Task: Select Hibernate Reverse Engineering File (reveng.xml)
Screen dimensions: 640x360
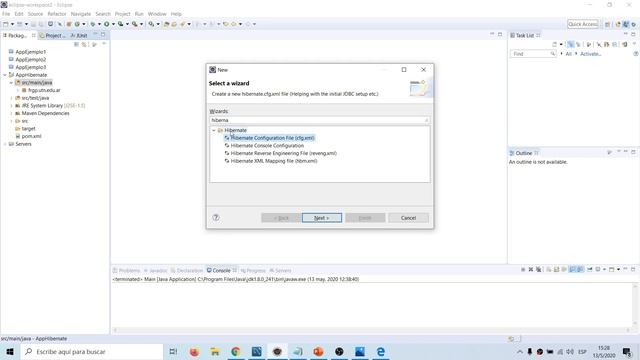Action: [283, 153]
